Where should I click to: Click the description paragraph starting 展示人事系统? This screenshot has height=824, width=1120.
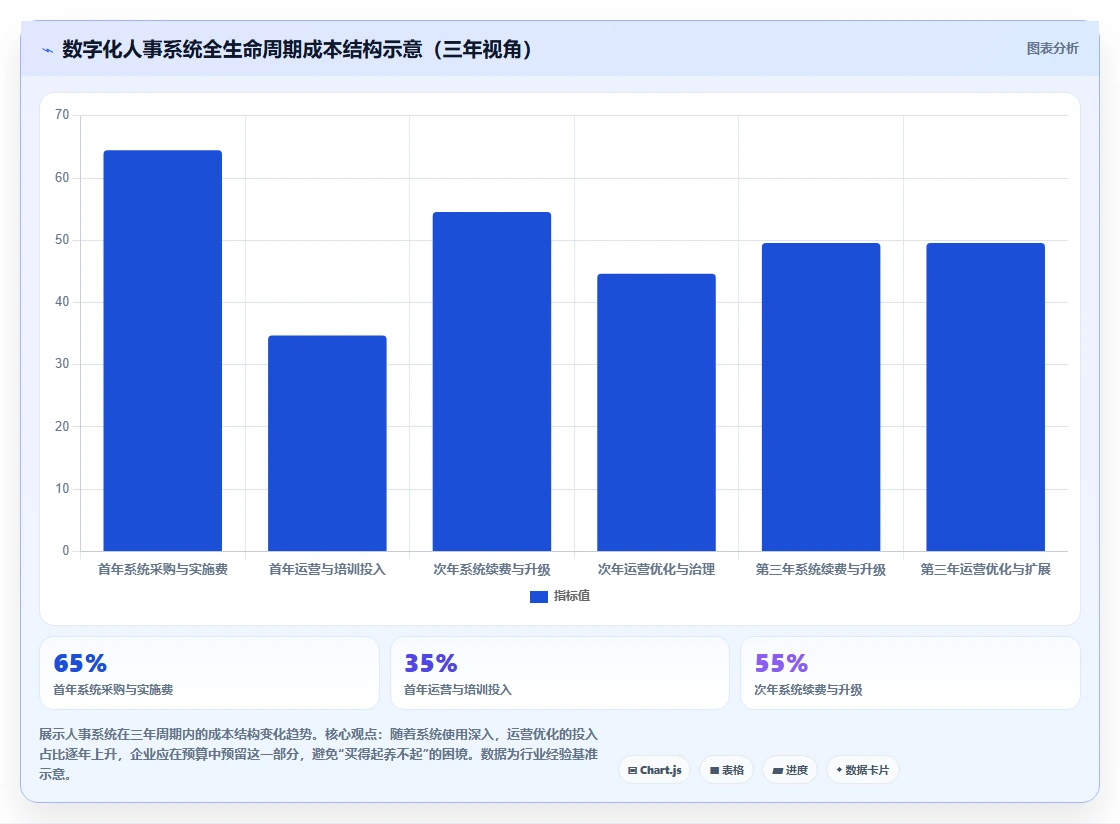coord(319,754)
